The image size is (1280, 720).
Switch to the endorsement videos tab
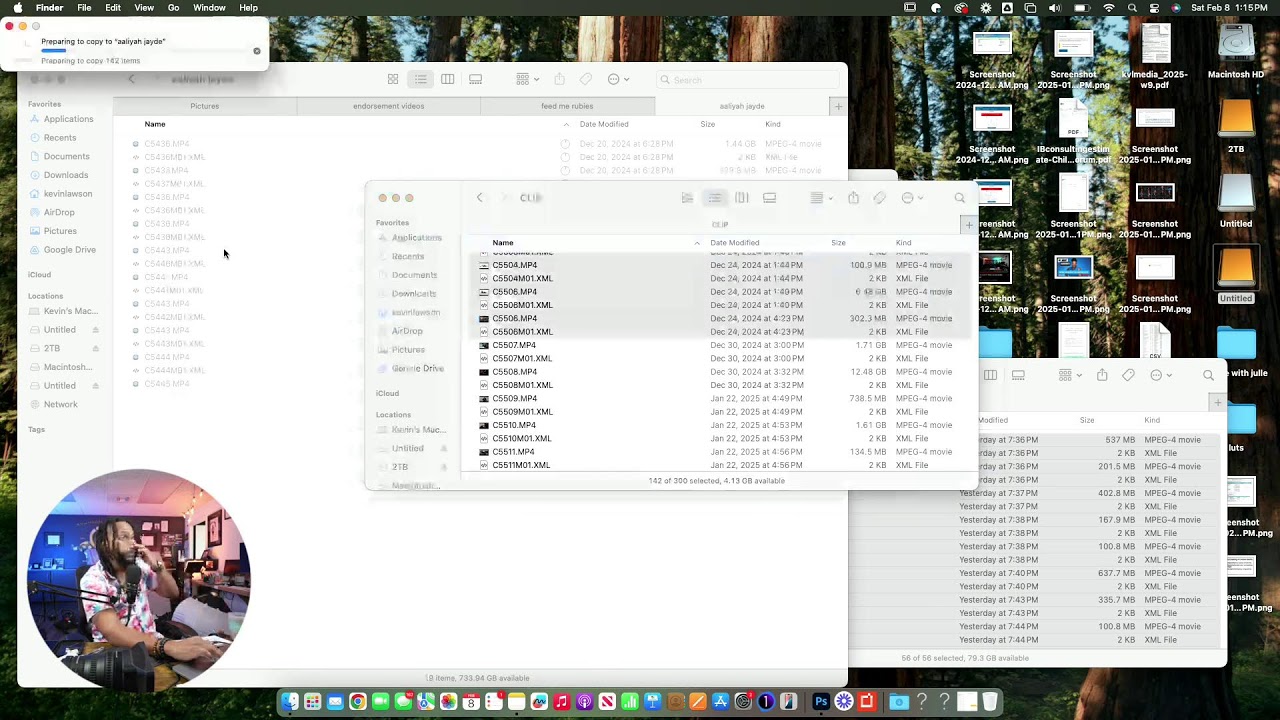388,106
